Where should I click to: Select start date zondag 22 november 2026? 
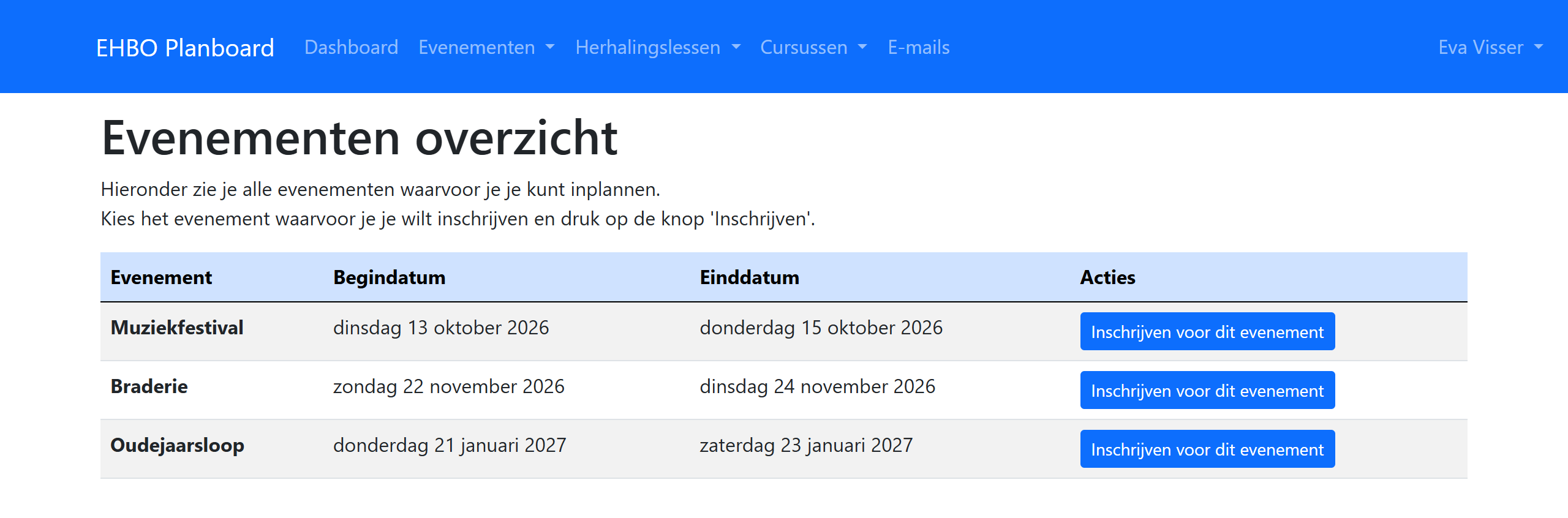coord(449,386)
